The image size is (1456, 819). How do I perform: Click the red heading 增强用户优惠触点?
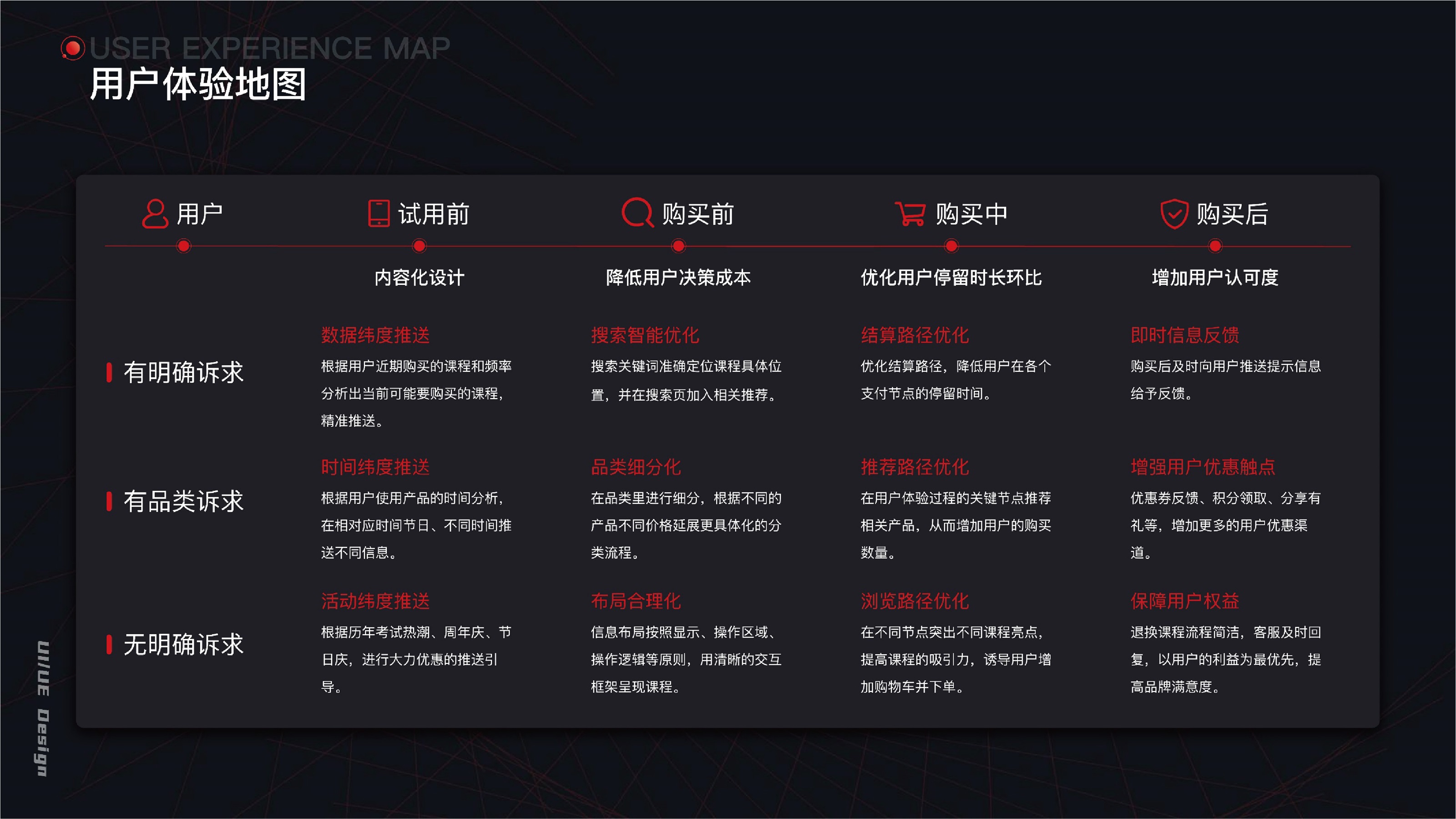(1203, 467)
